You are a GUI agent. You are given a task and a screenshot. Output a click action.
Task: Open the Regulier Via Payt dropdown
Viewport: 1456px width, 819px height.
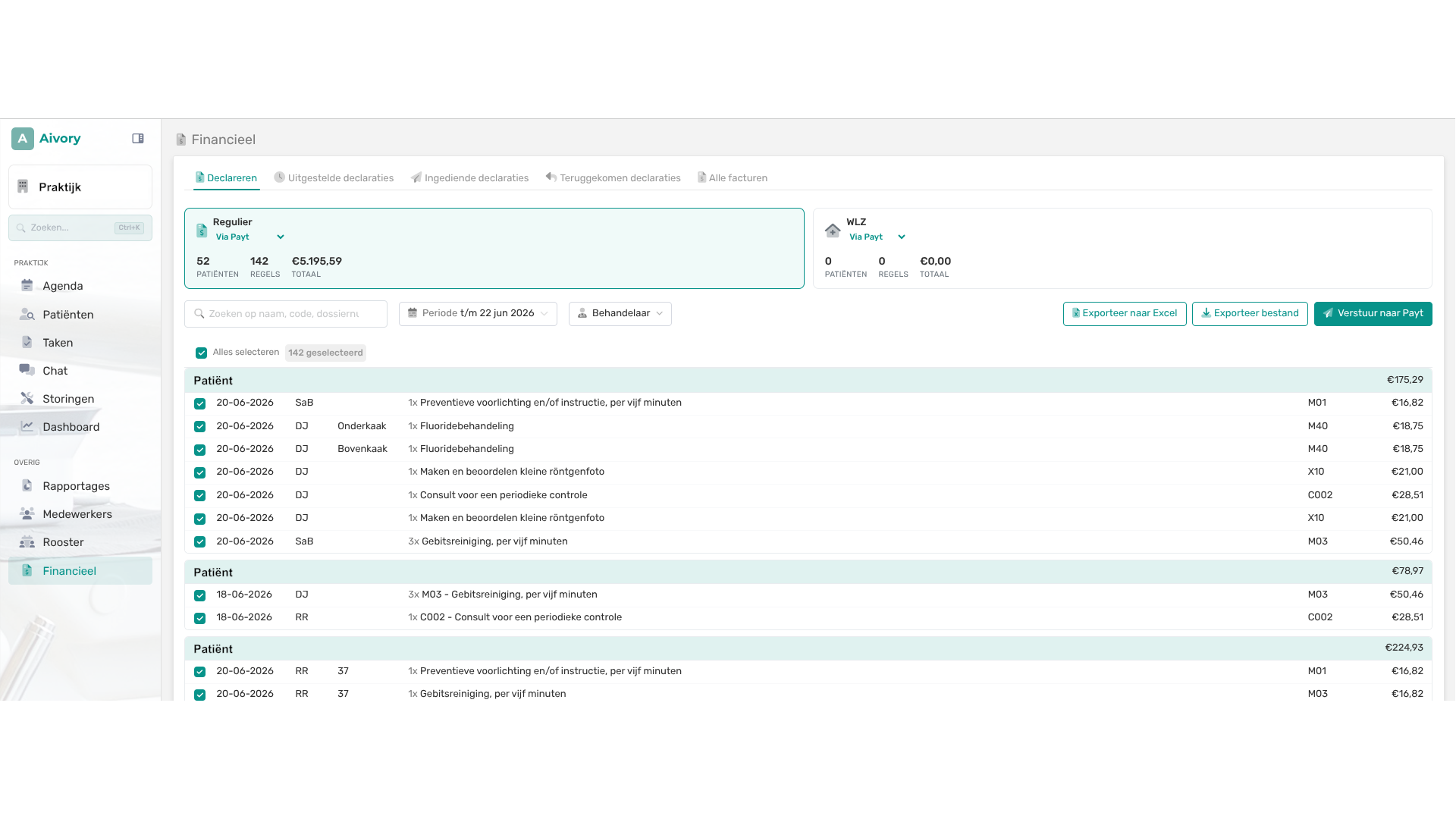point(250,237)
